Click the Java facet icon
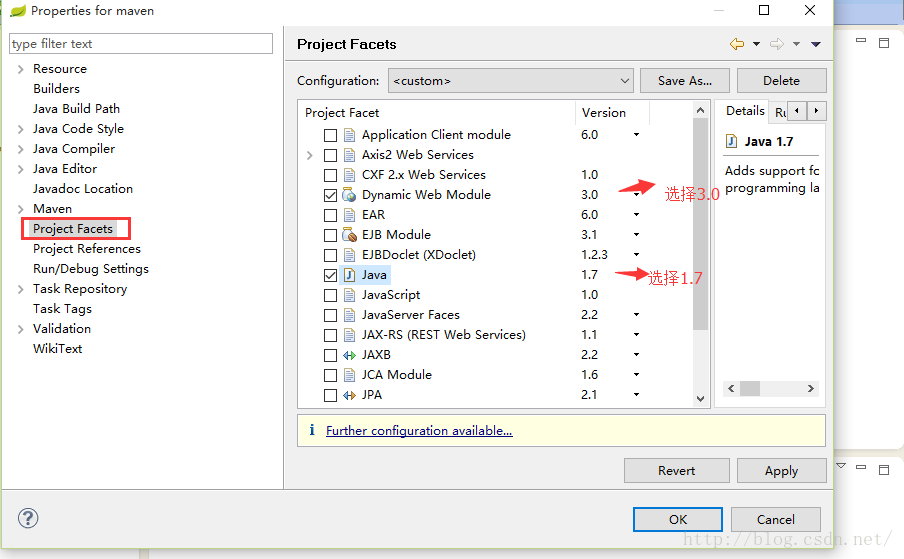This screenshot has height=559, width=904. click(349, 275)
